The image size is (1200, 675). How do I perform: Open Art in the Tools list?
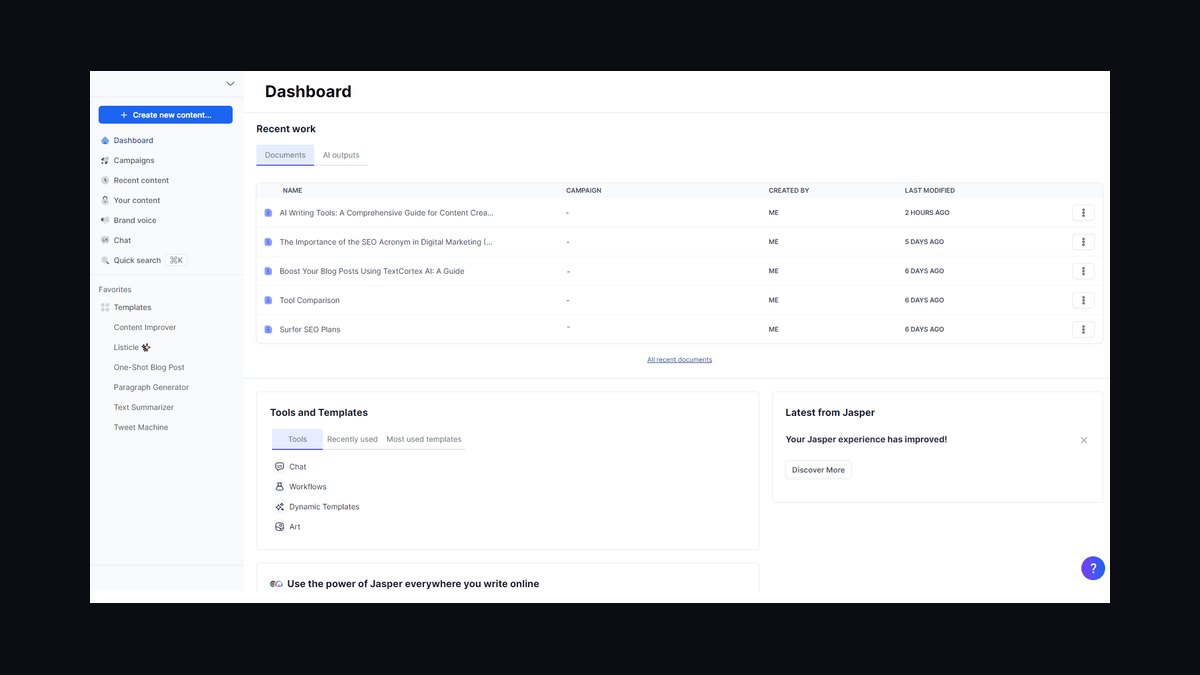[x=295, y=527]
